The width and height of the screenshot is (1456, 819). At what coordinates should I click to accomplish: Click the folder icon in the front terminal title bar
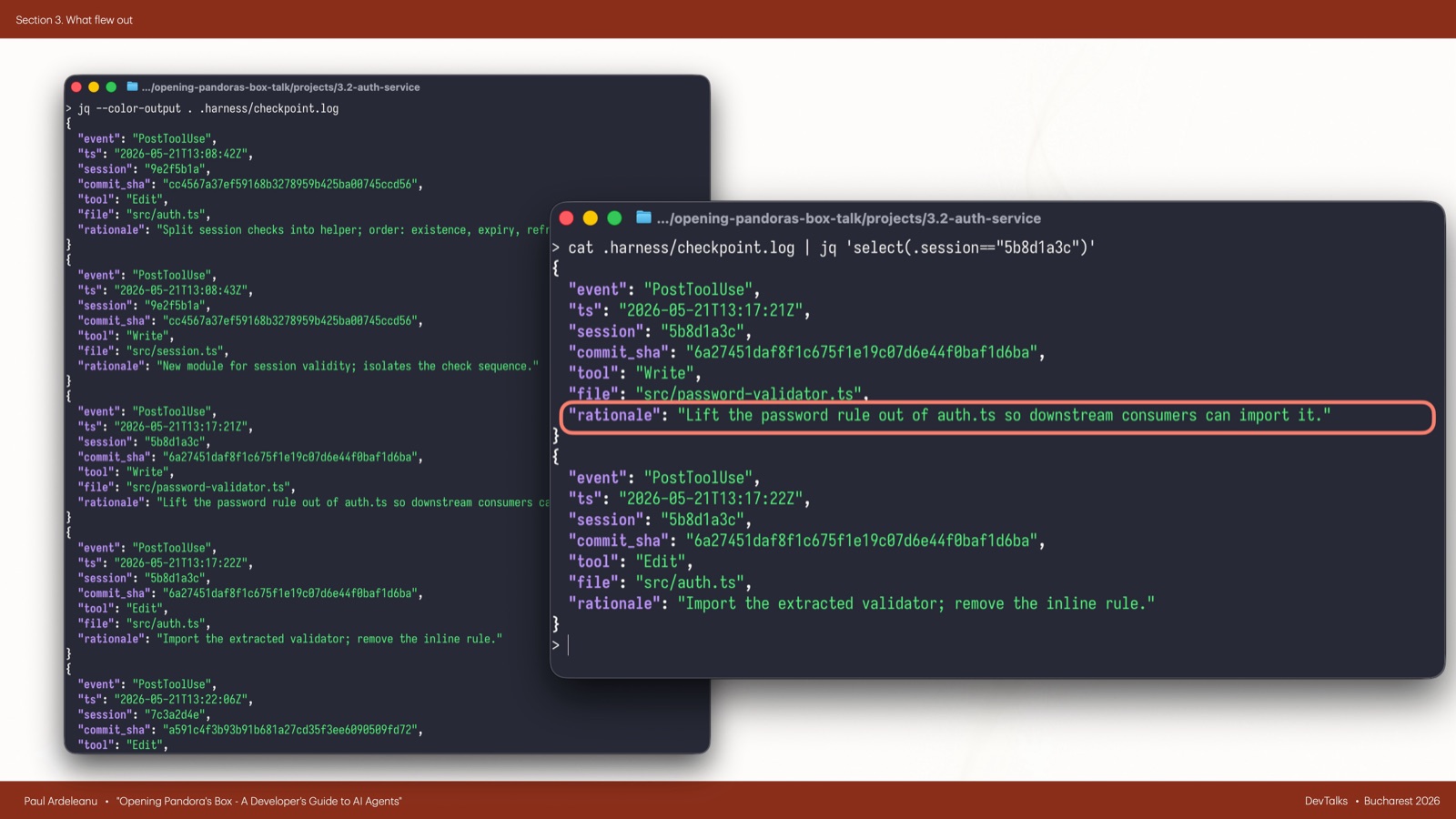click(x=644, y=217)
